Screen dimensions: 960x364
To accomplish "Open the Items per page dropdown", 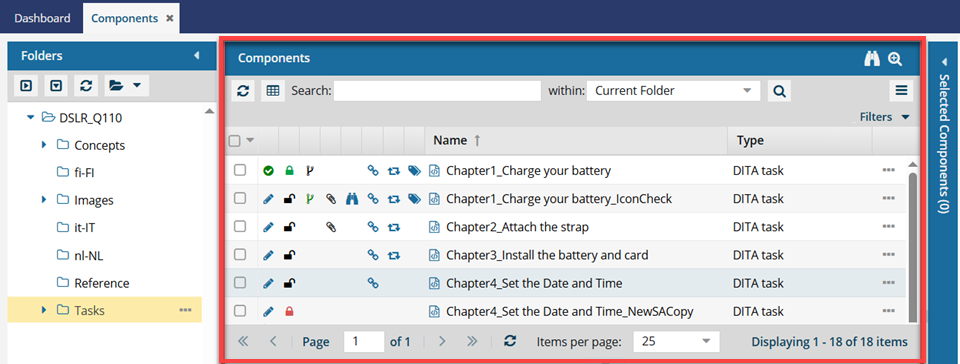I will 676,341.
